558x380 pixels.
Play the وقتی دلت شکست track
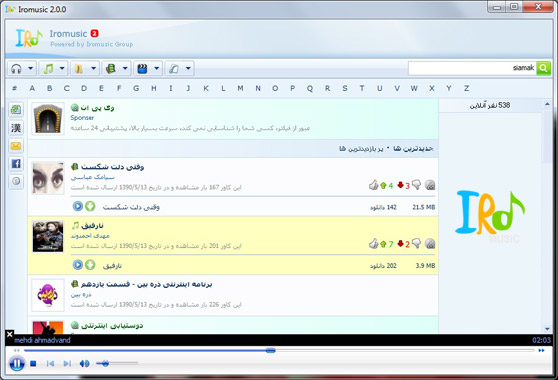click(78, 206)
